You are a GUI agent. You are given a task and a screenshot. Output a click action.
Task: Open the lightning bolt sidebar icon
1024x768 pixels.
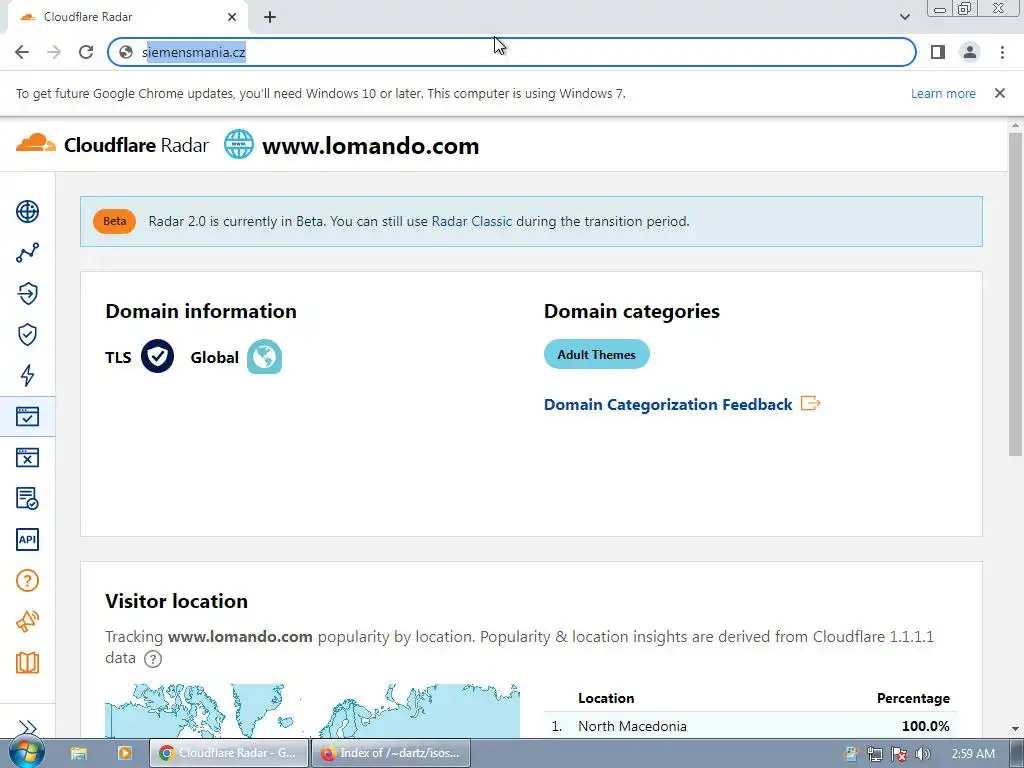pyautogui.click(x=27, y=376)
